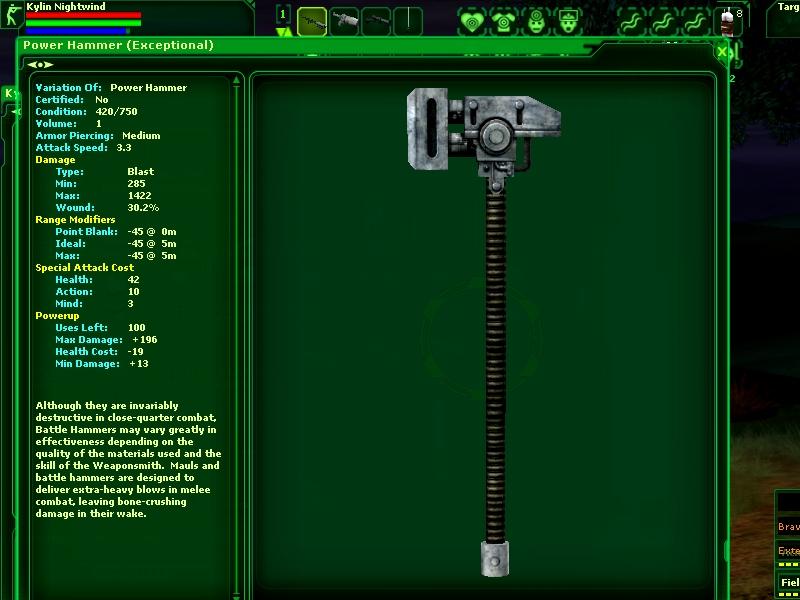Click the damage Type Blast row
This screenshot has height=600, width=800.
pyautogui.click(x=105, y=171)
